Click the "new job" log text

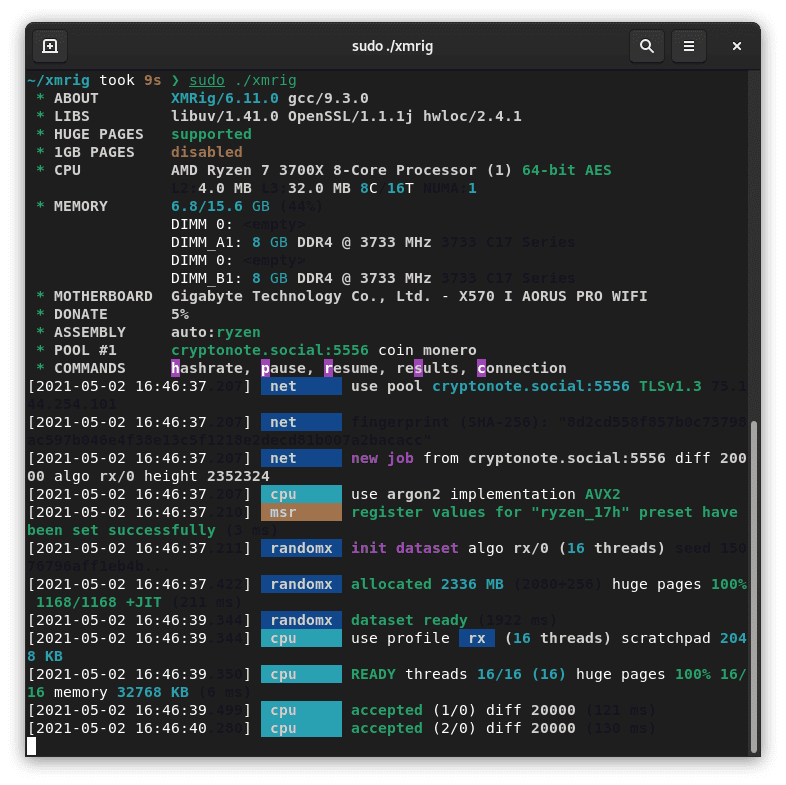382,459
